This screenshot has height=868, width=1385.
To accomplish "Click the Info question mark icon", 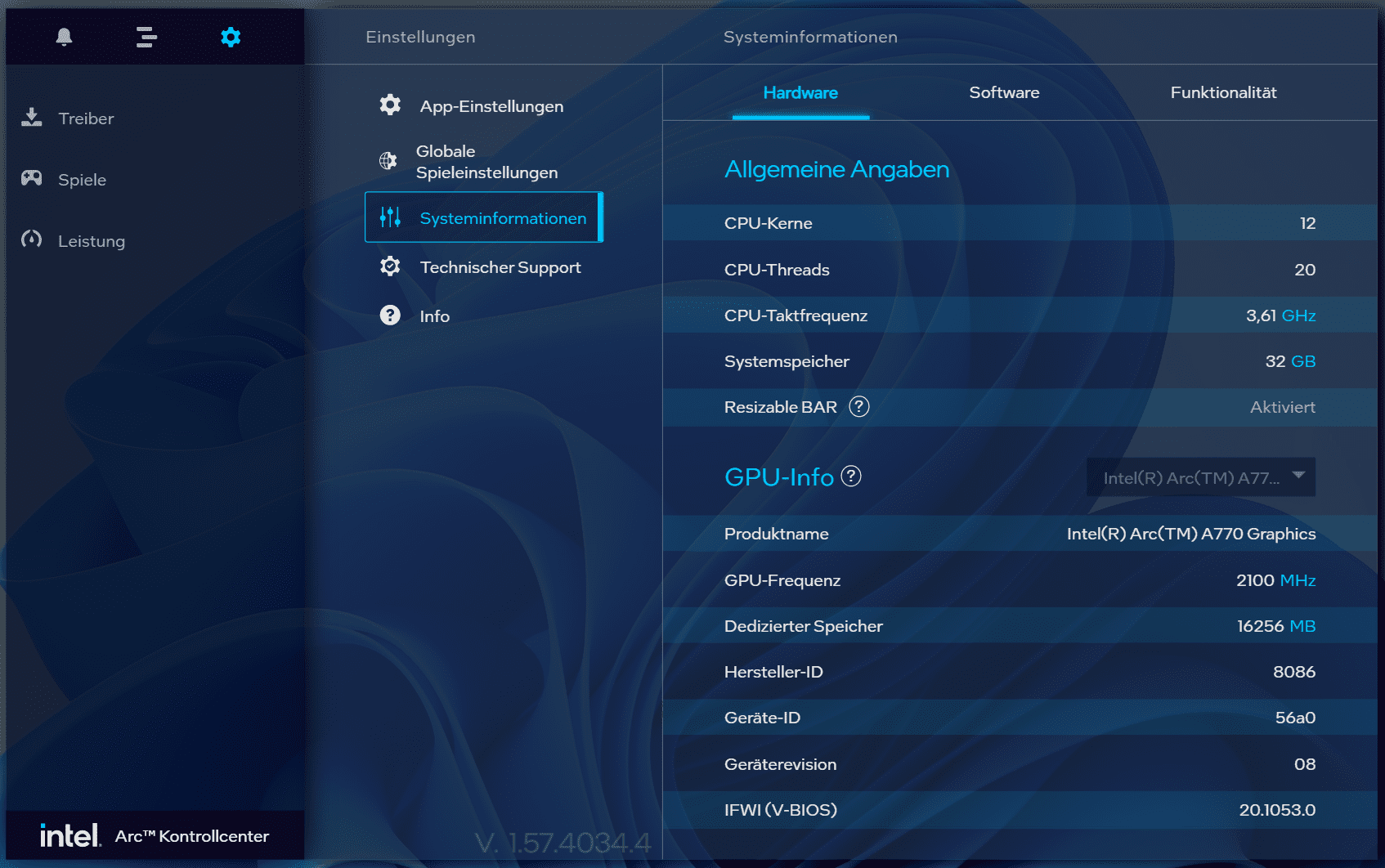I will click(390, 315).
